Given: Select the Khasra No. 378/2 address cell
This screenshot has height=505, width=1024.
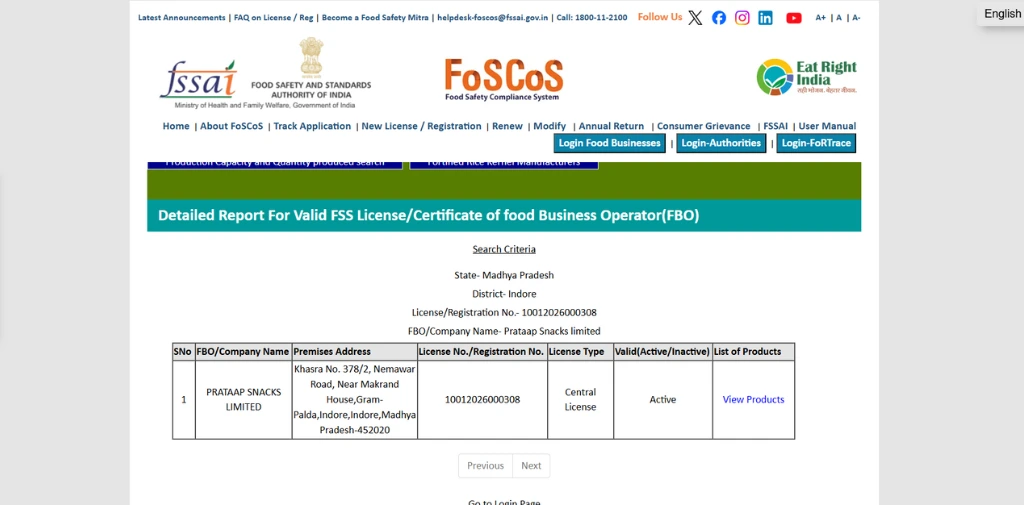Looking at the screenshot, I should coord(355,399).
